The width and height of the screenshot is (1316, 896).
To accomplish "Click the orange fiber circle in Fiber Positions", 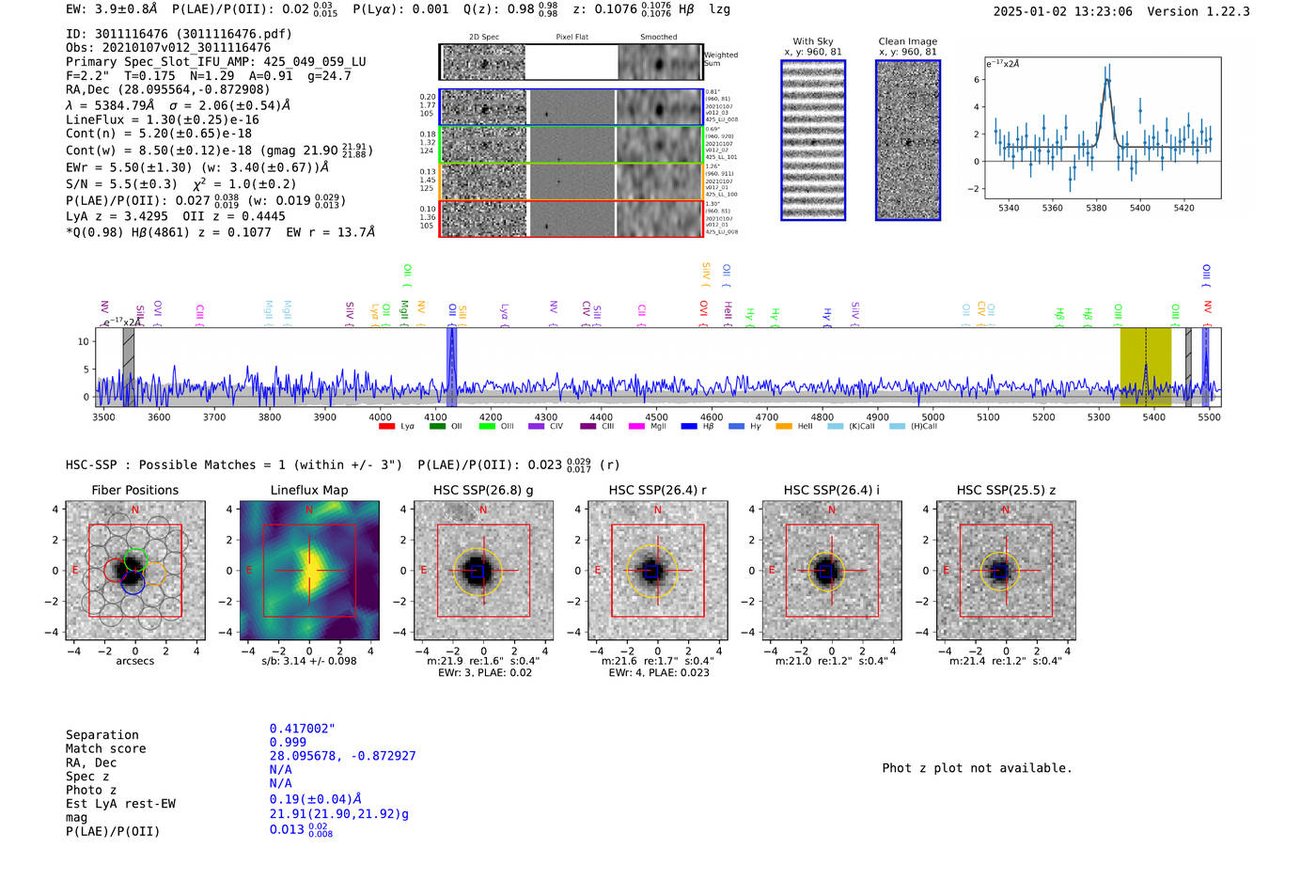I will coord(154,572).
